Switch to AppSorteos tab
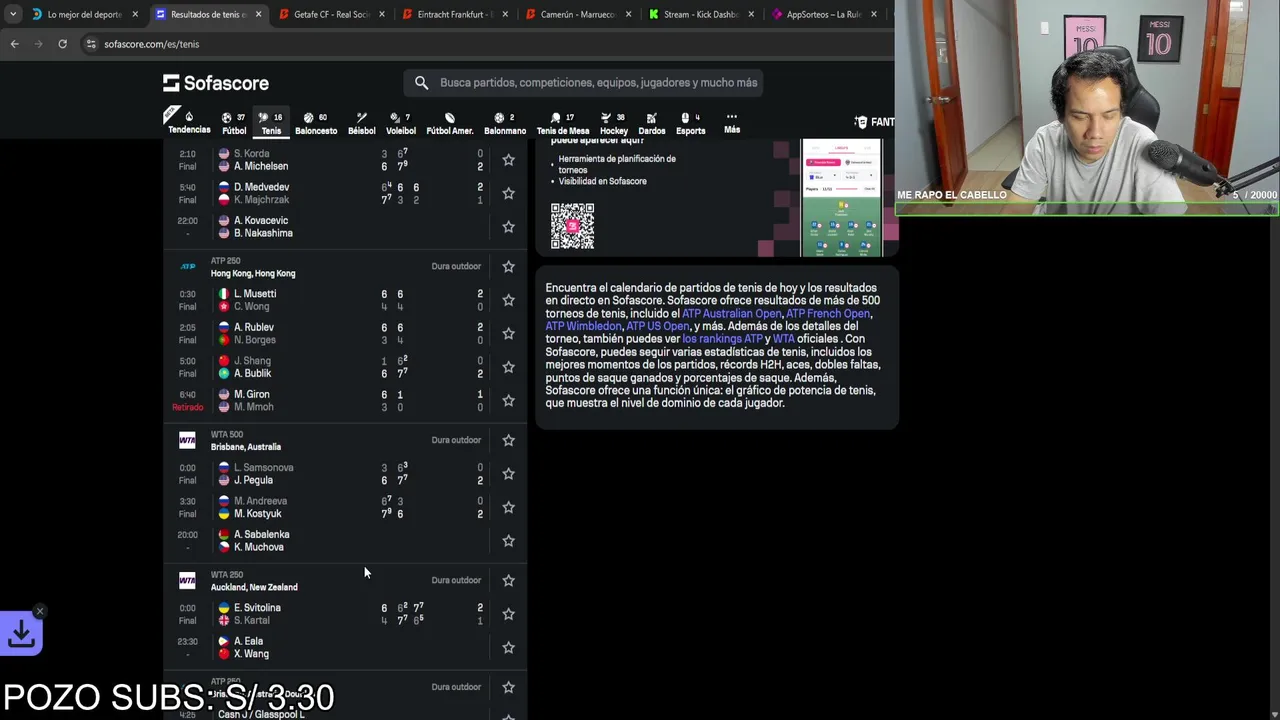This screenshot has width=1280, height=720. pos(823,14)
